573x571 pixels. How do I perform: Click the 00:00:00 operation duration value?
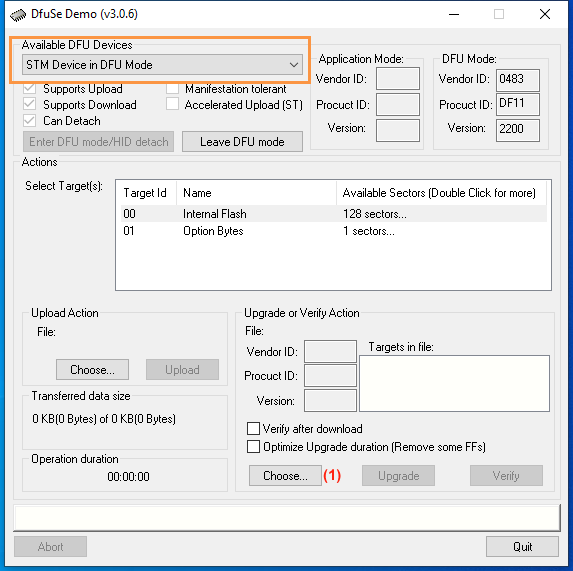pyautogui.click(x=128, y=476)
